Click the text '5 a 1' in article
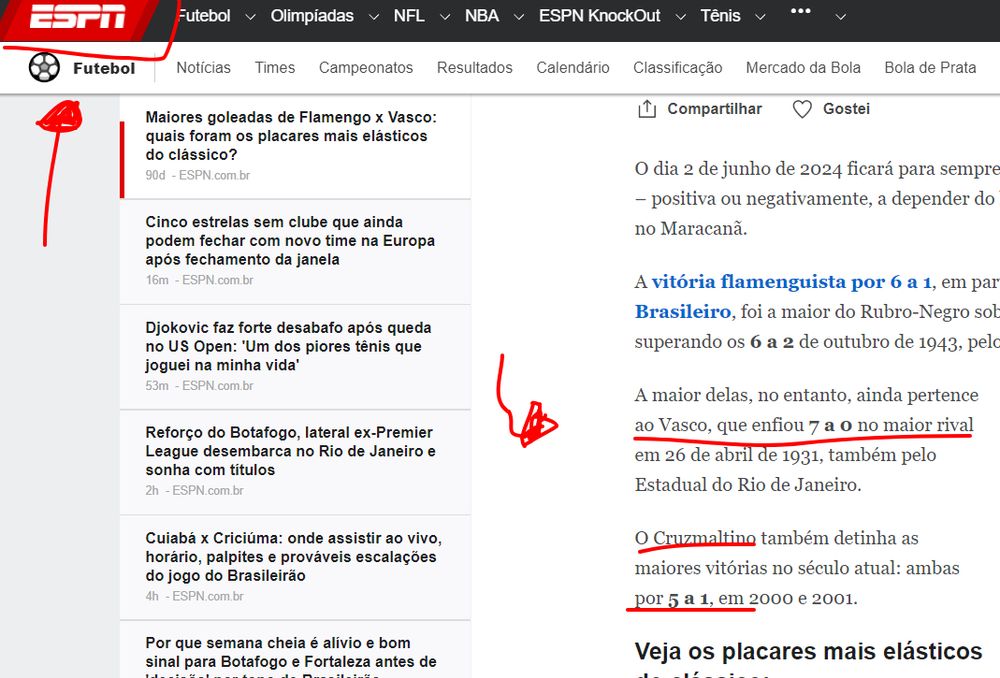This screenshot has width=1000, height=678. point(688,599)
